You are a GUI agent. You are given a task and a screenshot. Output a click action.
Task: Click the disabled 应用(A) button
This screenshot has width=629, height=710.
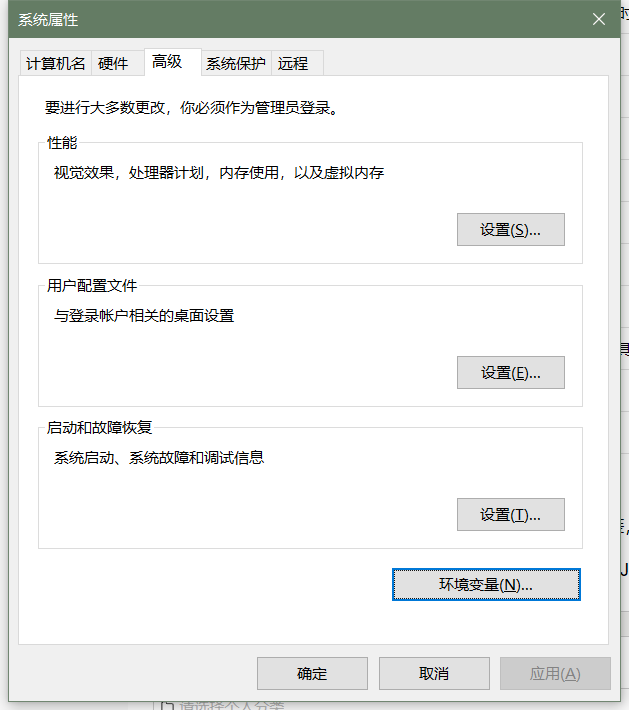pyautogui.click(x=555, y=673)
